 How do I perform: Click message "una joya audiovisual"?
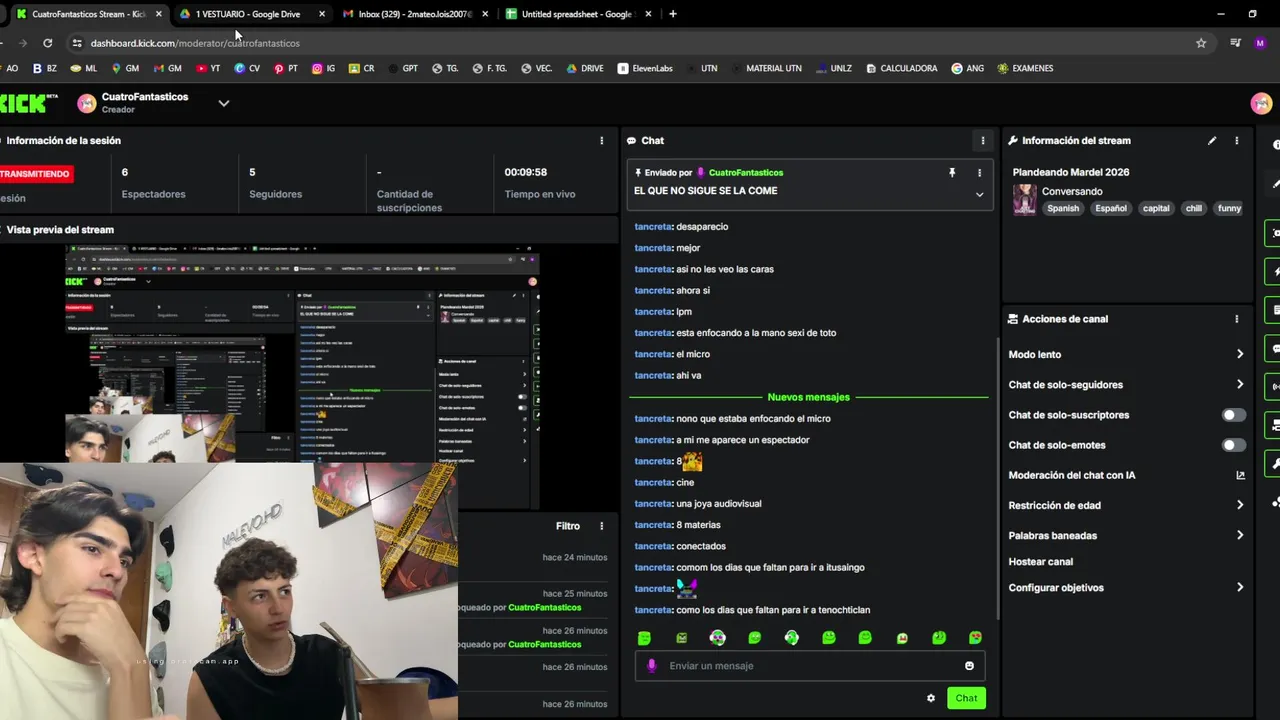pyautogui.click(x=719, y=504)
